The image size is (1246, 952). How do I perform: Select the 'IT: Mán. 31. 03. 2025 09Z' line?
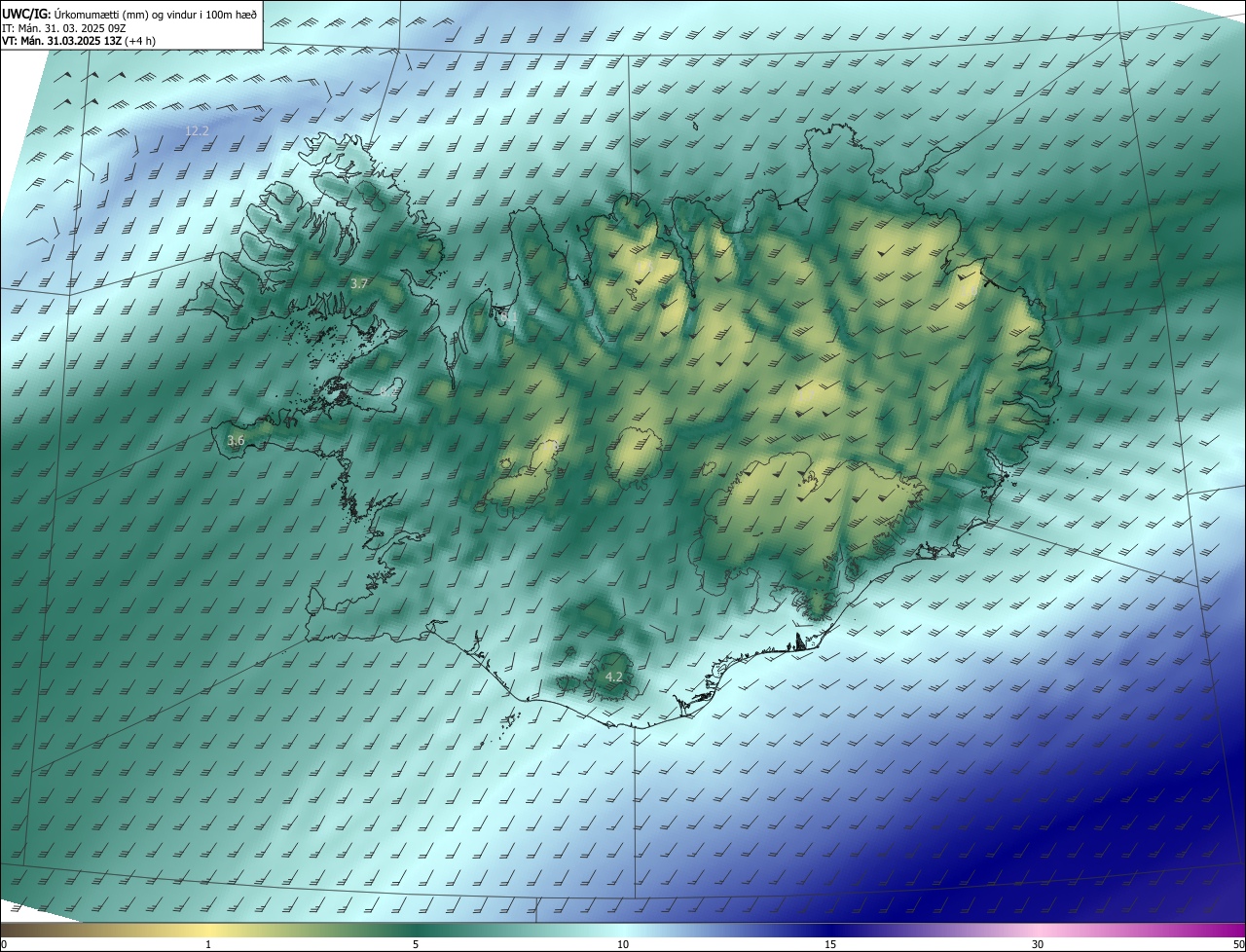[63, 27]
